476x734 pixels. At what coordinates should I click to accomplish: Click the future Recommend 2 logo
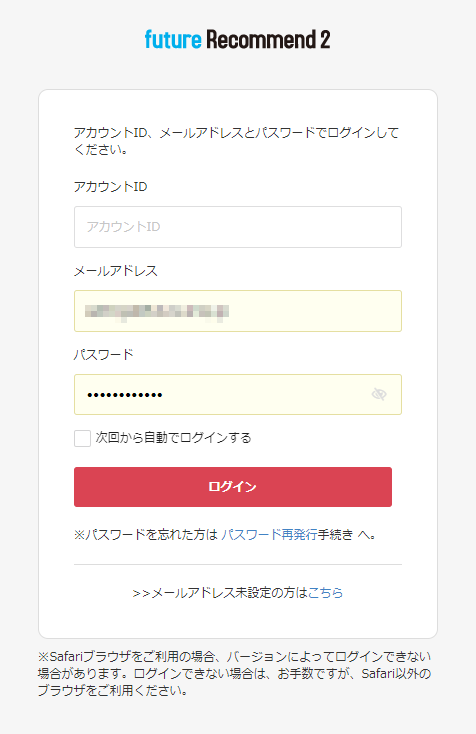point(238,39)
